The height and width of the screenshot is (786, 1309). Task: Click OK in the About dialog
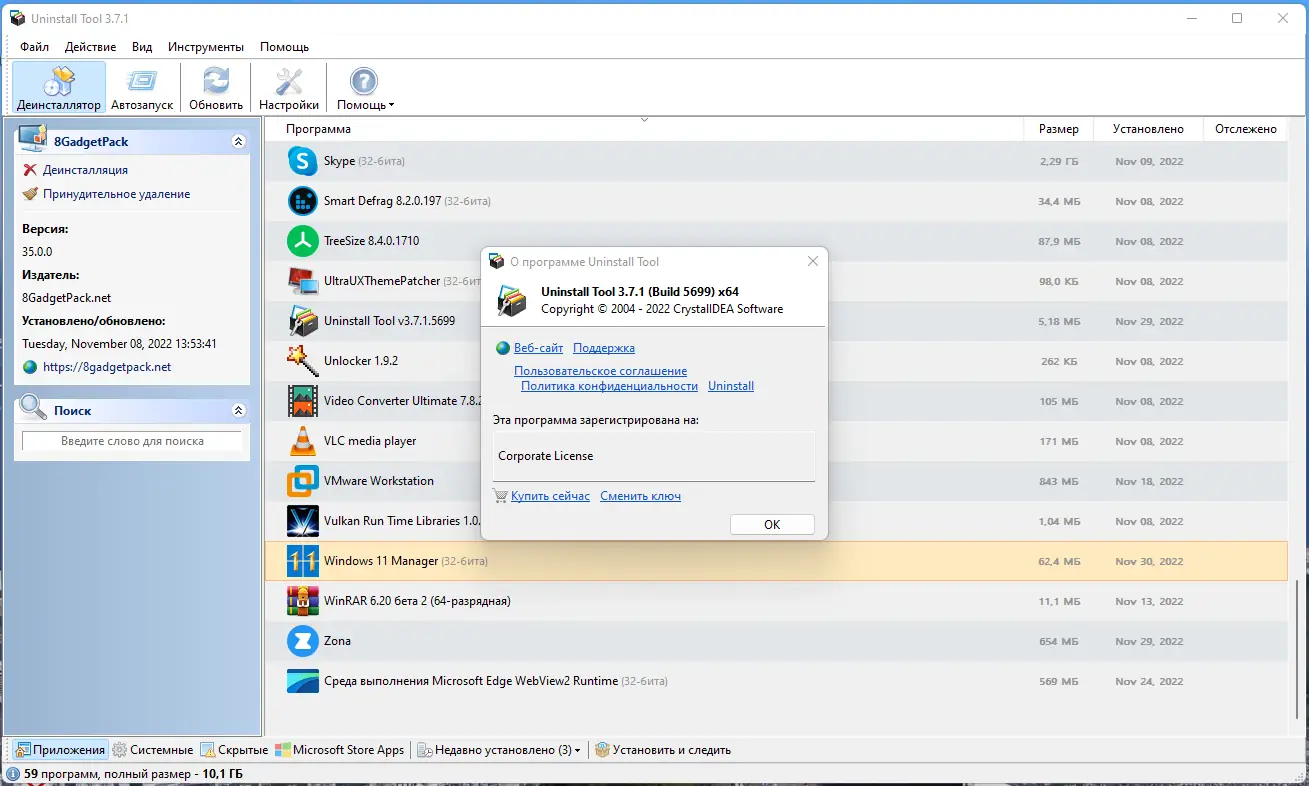(x=772, y=525)
